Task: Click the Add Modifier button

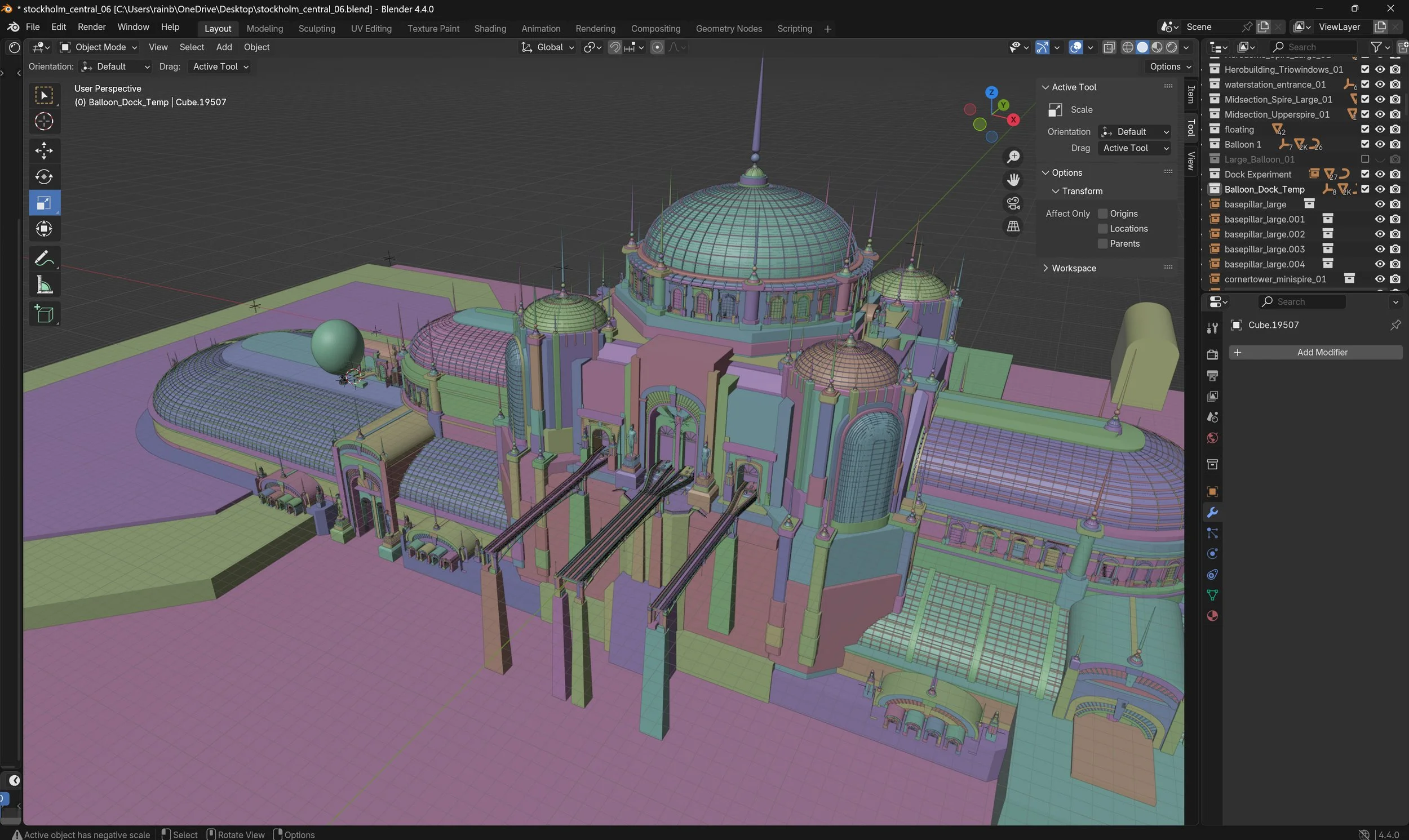Action: tap(1315, 352)
